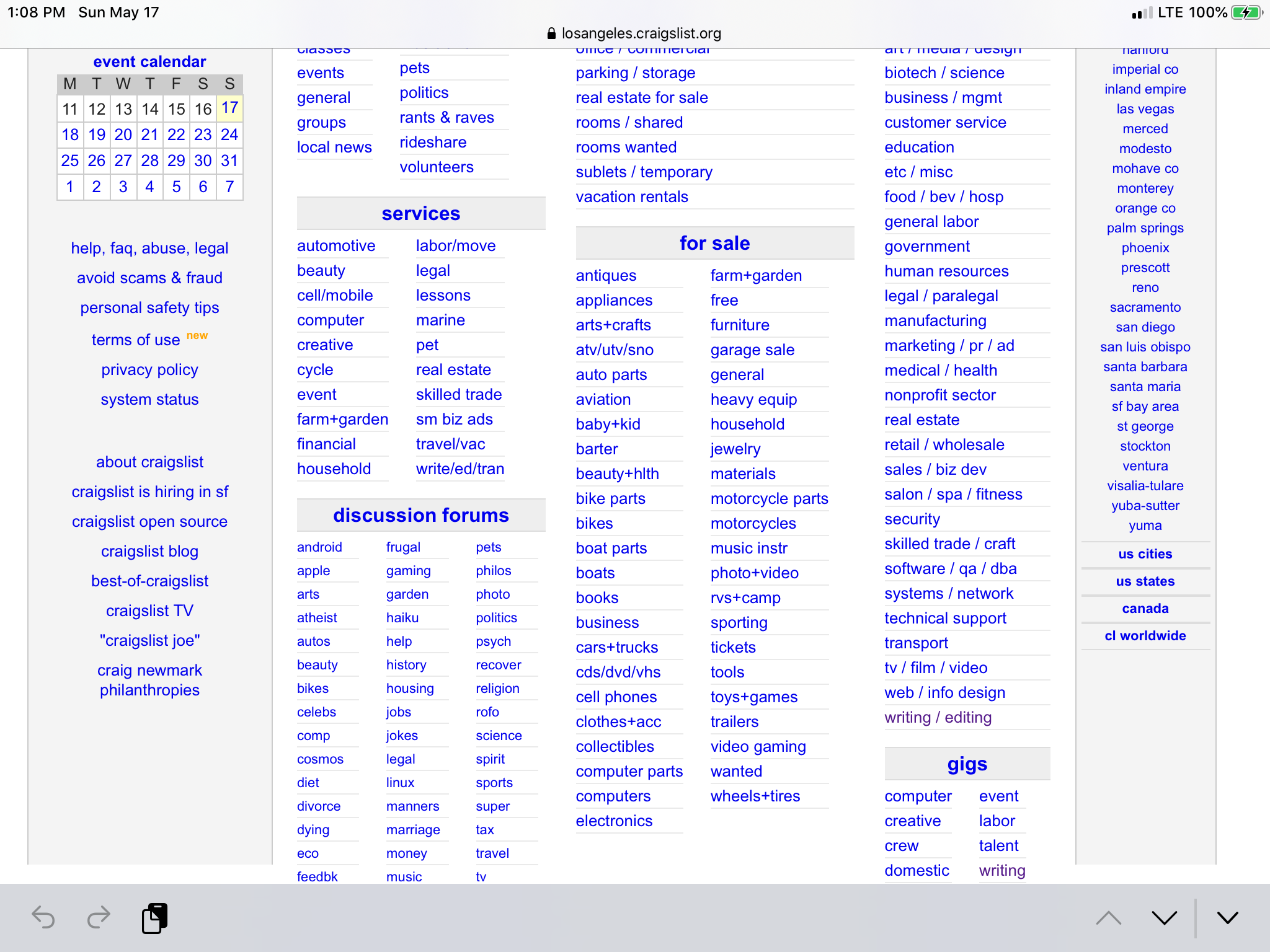Expand cl worldwide list
The height and width of the screenshot is (952, 1270).
click(1145, 636)
